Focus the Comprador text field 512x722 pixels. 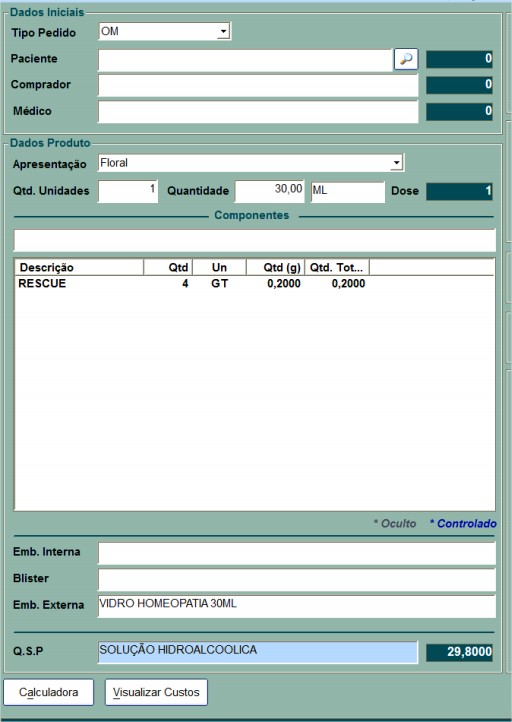258,85
